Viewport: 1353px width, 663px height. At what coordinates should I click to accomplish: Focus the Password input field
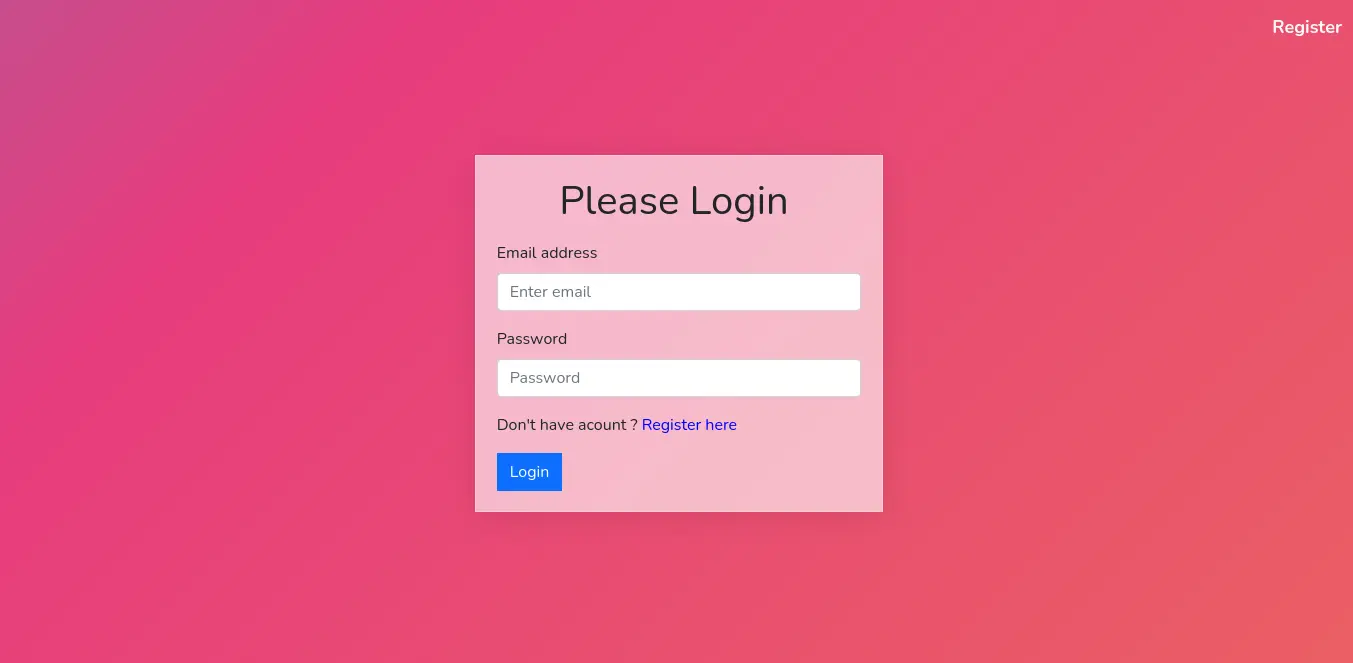pos(679,378)
